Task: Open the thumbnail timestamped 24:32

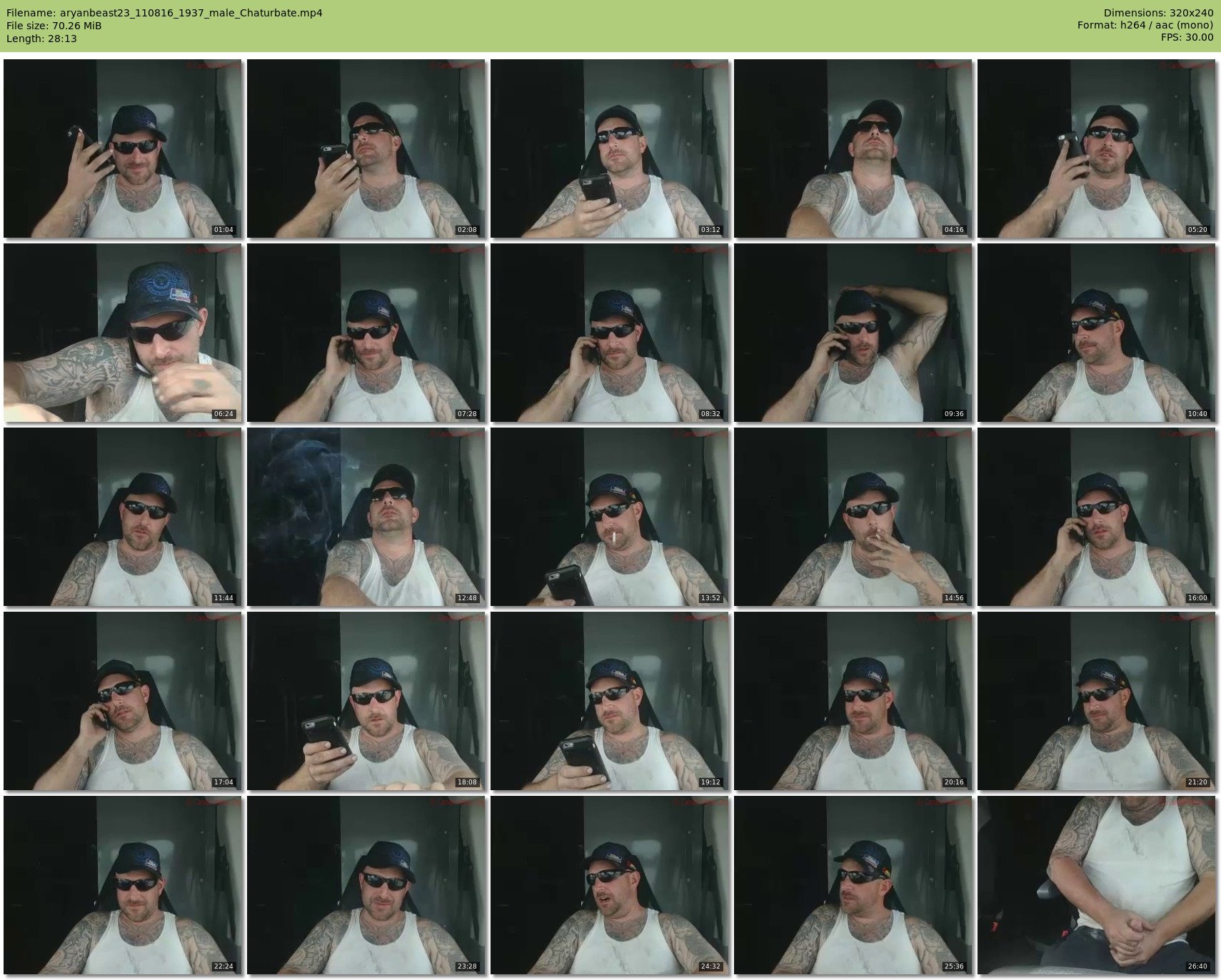Action: (x=610, y=885)
